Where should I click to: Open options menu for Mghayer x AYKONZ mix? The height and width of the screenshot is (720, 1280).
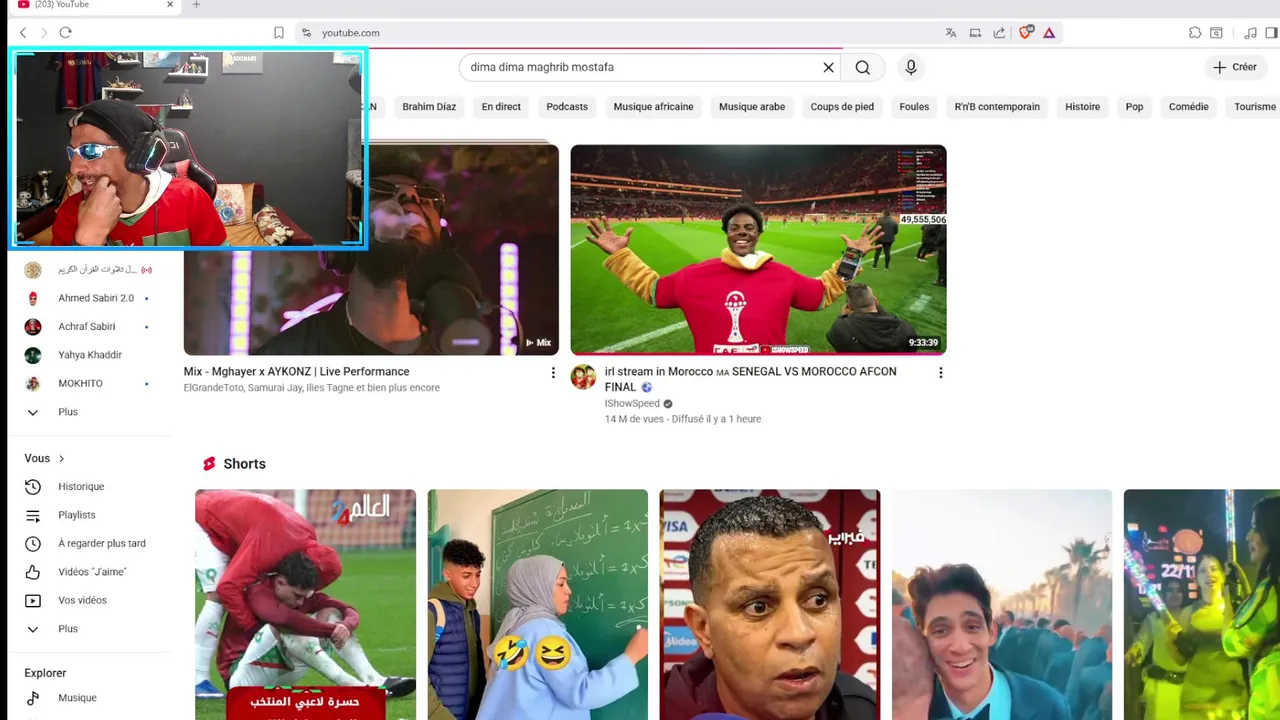(x=553, y=372)
